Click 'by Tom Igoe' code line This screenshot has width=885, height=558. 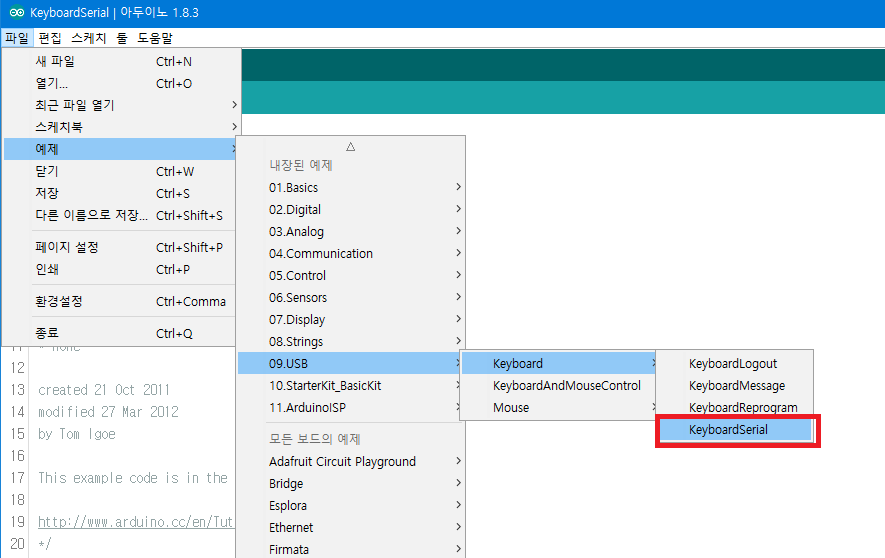[x=77, y=434]
